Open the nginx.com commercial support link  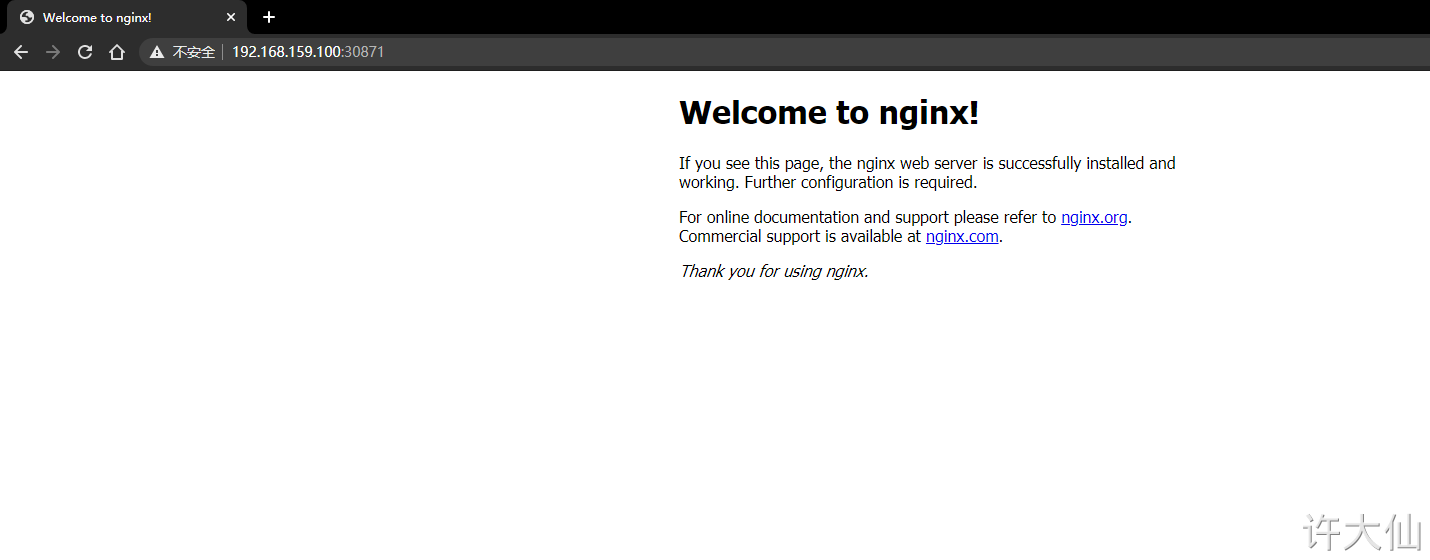962,236
